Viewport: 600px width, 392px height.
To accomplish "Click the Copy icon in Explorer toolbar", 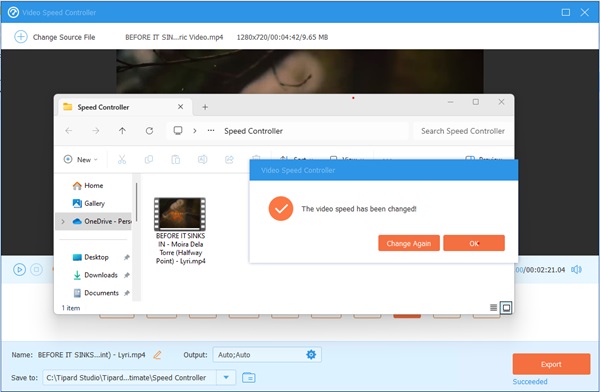I will tap(149, 159).
